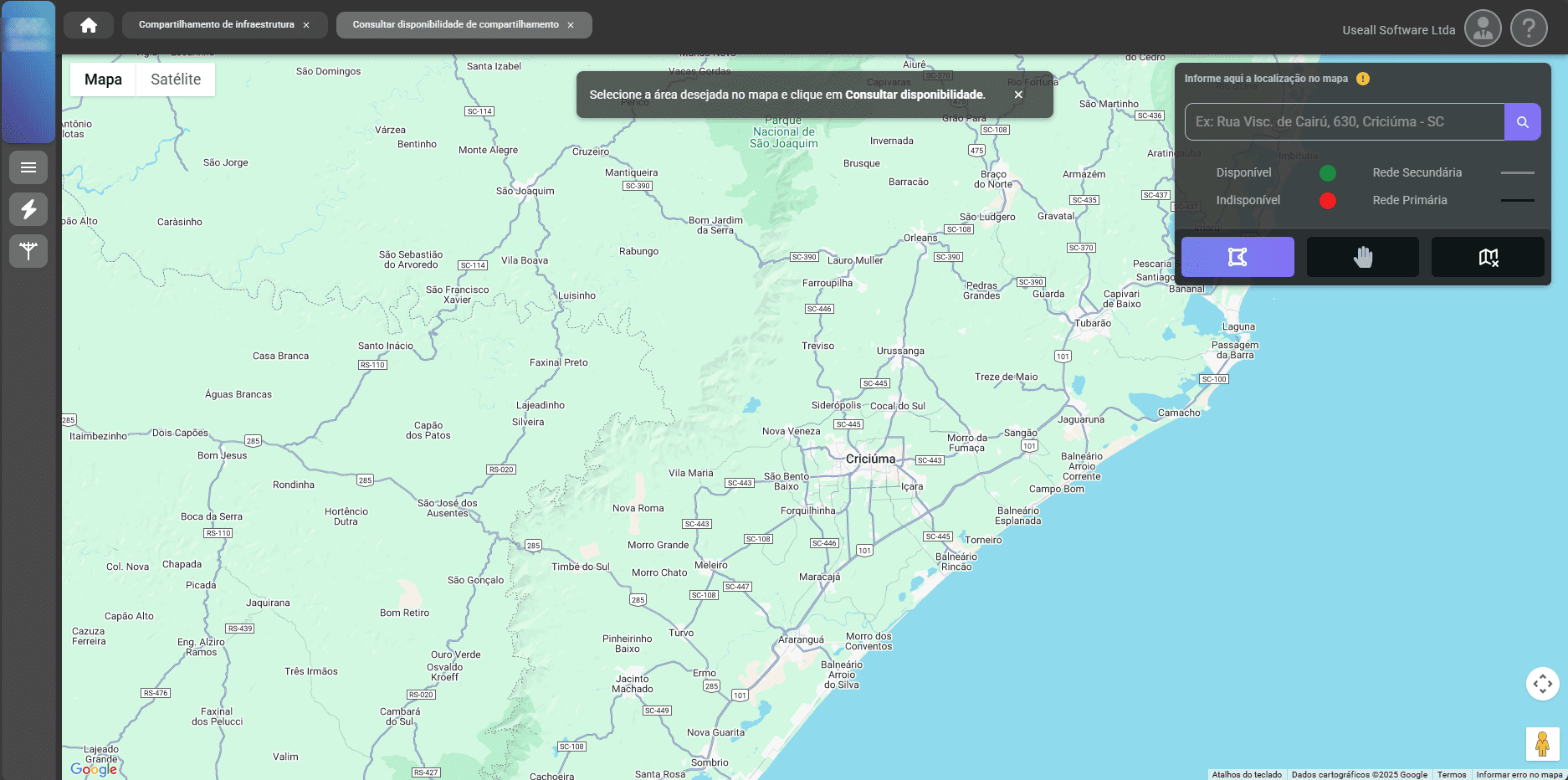Dismiss the selection instruction notification
The width and height of the screenshot is (1568, 780).
tap(1018, 95)
